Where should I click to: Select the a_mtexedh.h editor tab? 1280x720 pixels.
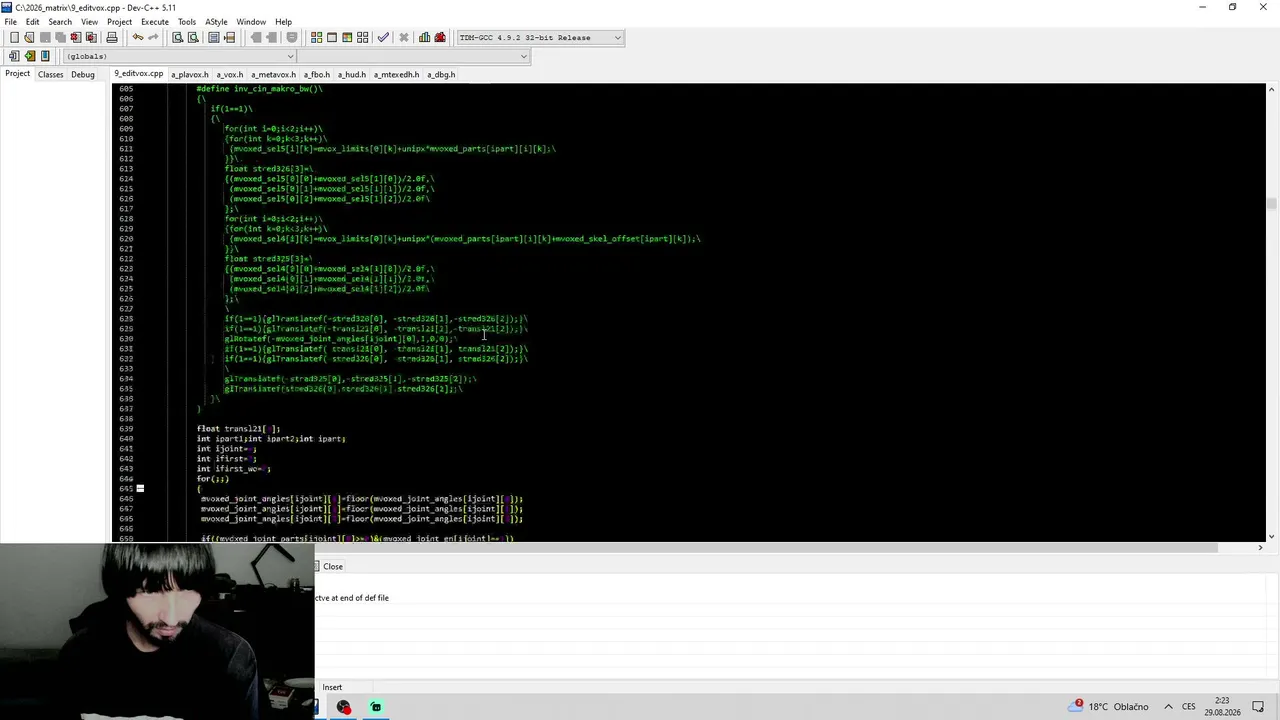(x=397, y=74)
